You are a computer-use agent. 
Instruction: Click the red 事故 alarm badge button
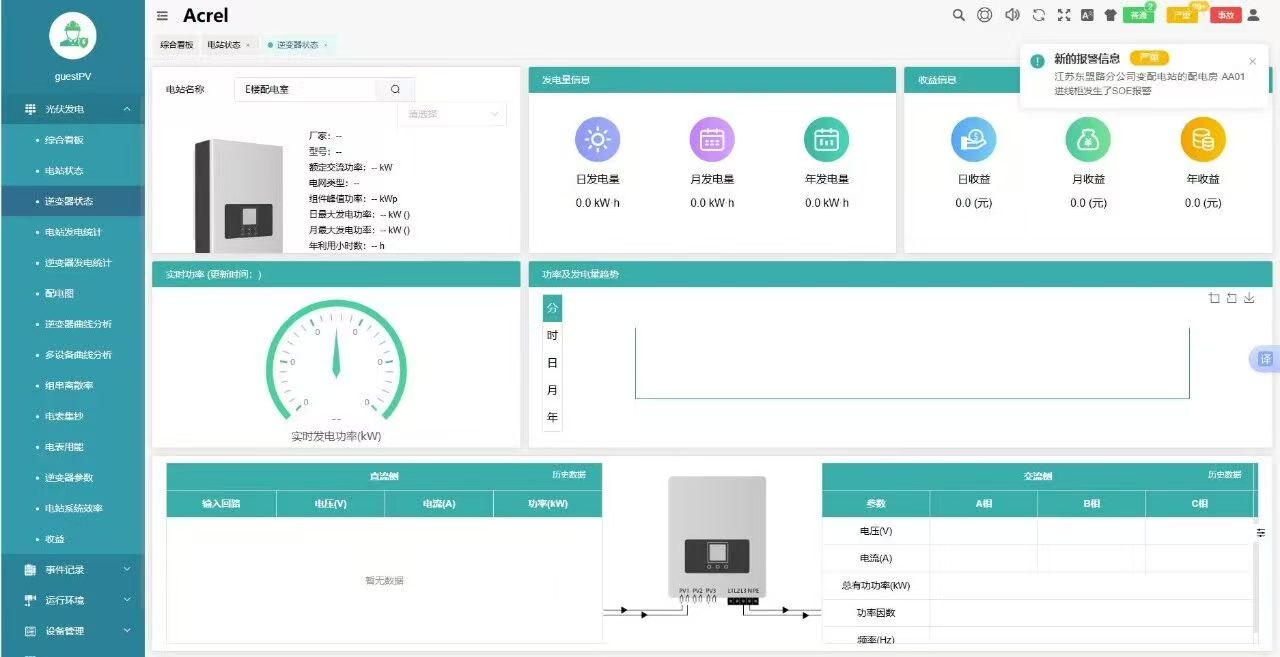tap(1225, 15)
